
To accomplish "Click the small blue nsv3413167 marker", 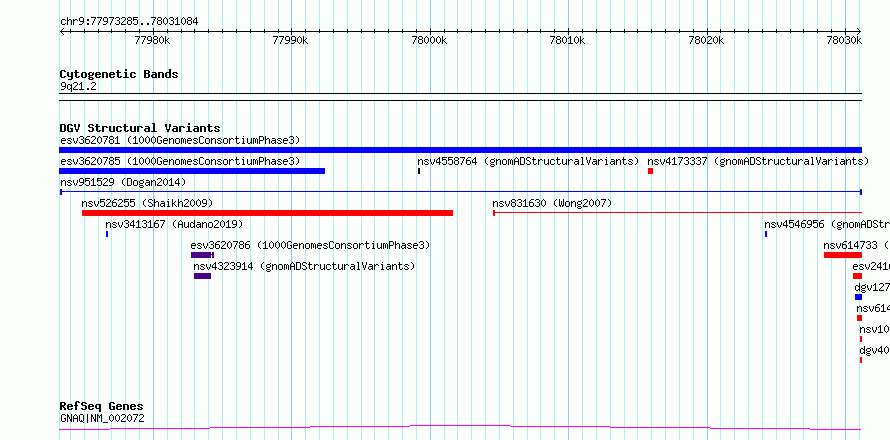I will 107,234.
